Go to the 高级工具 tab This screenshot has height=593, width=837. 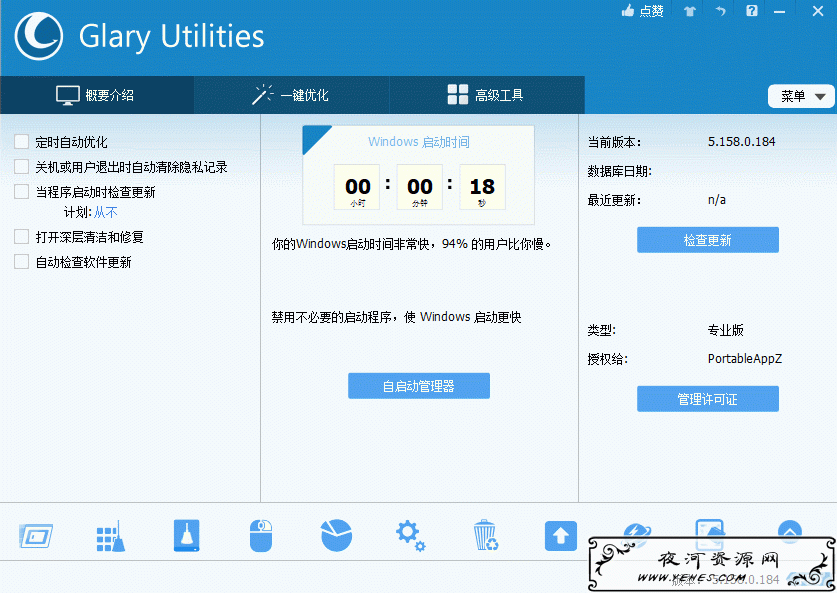click(487, 95)
